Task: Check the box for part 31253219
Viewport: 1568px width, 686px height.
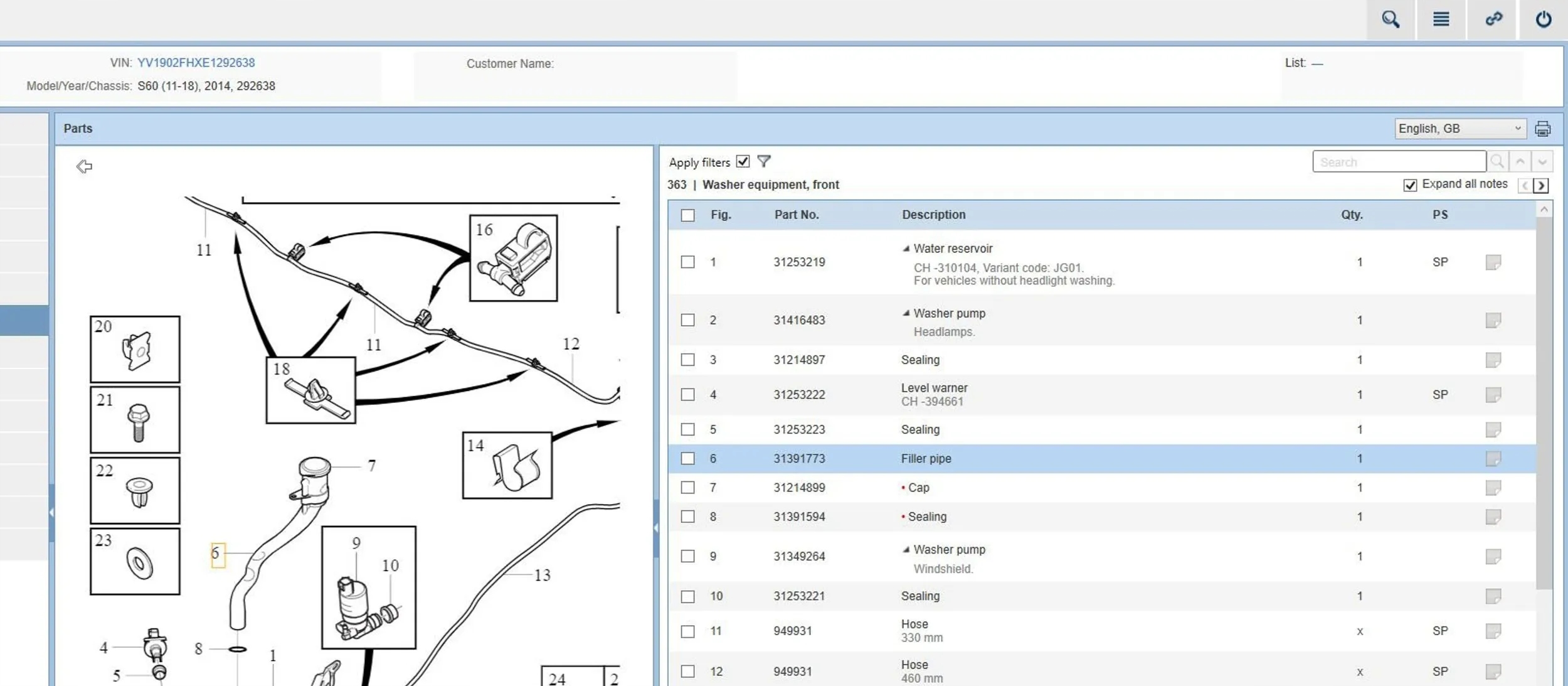Action: [x=687, y=262]
